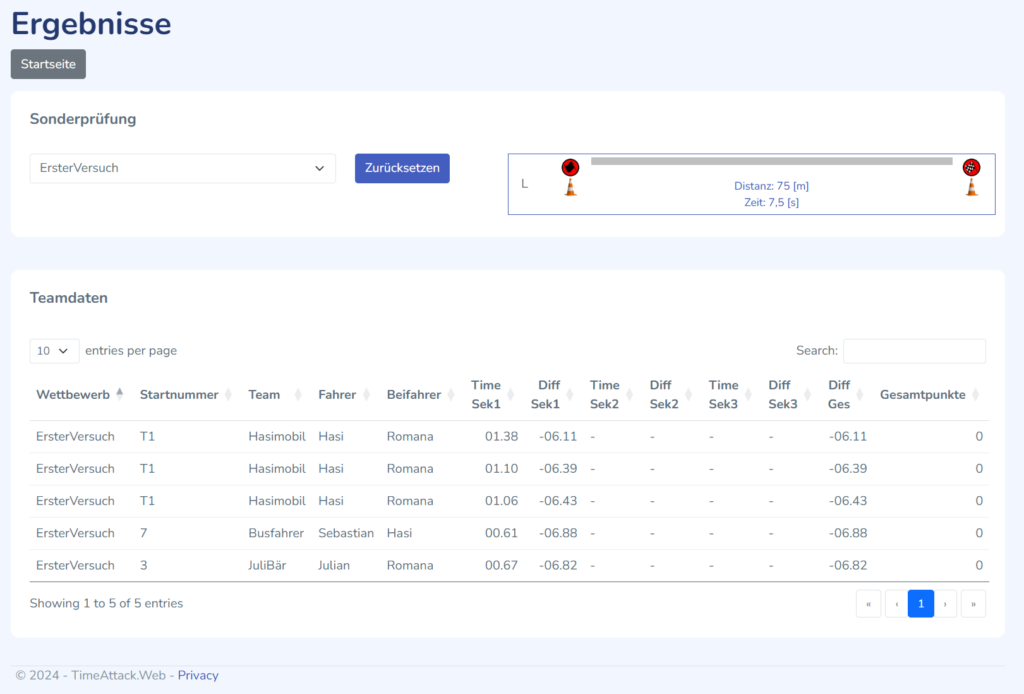Click the Julian driver cell
This screenshot has width=1024, height=694.
(334, 565)
